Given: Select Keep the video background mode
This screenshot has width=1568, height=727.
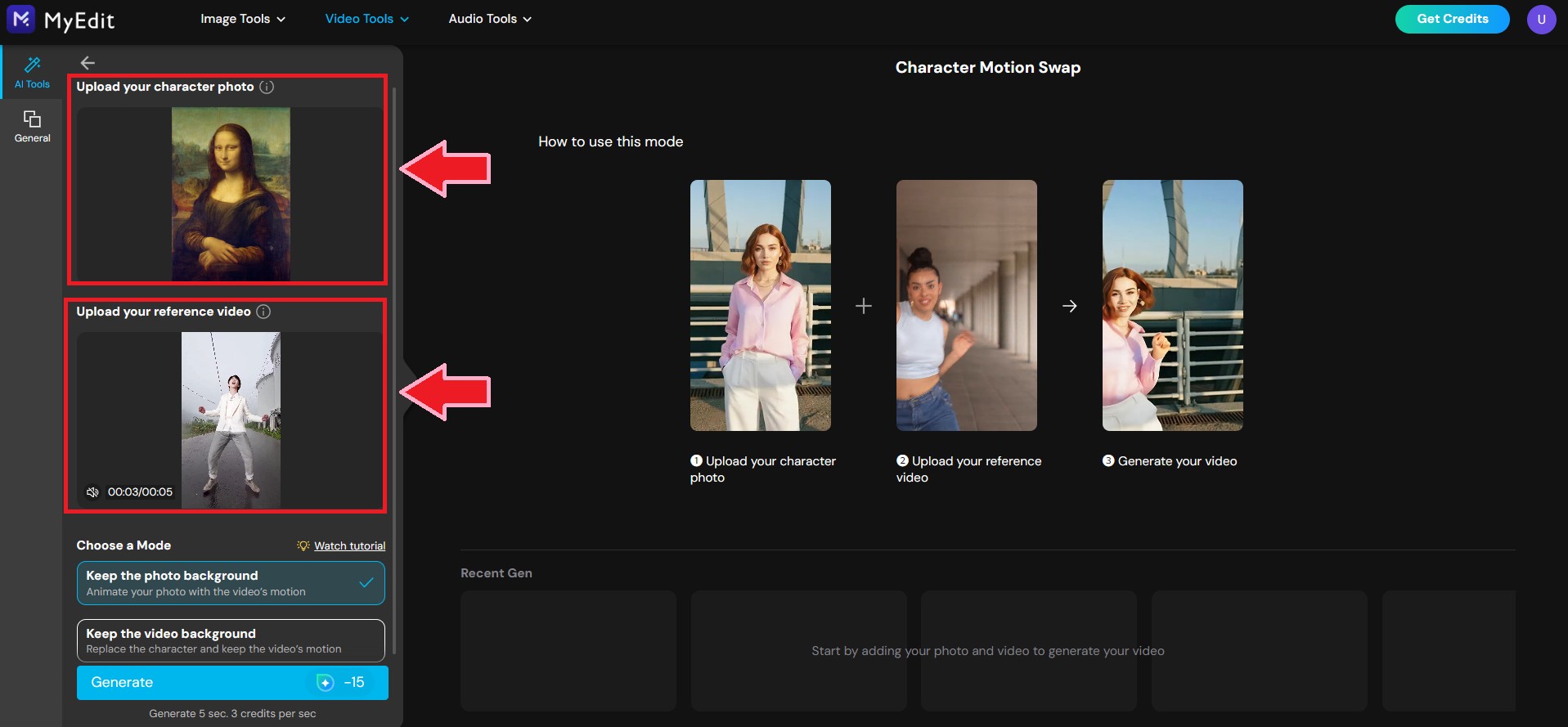Looking at the screenshot, I should pos(231,640).
